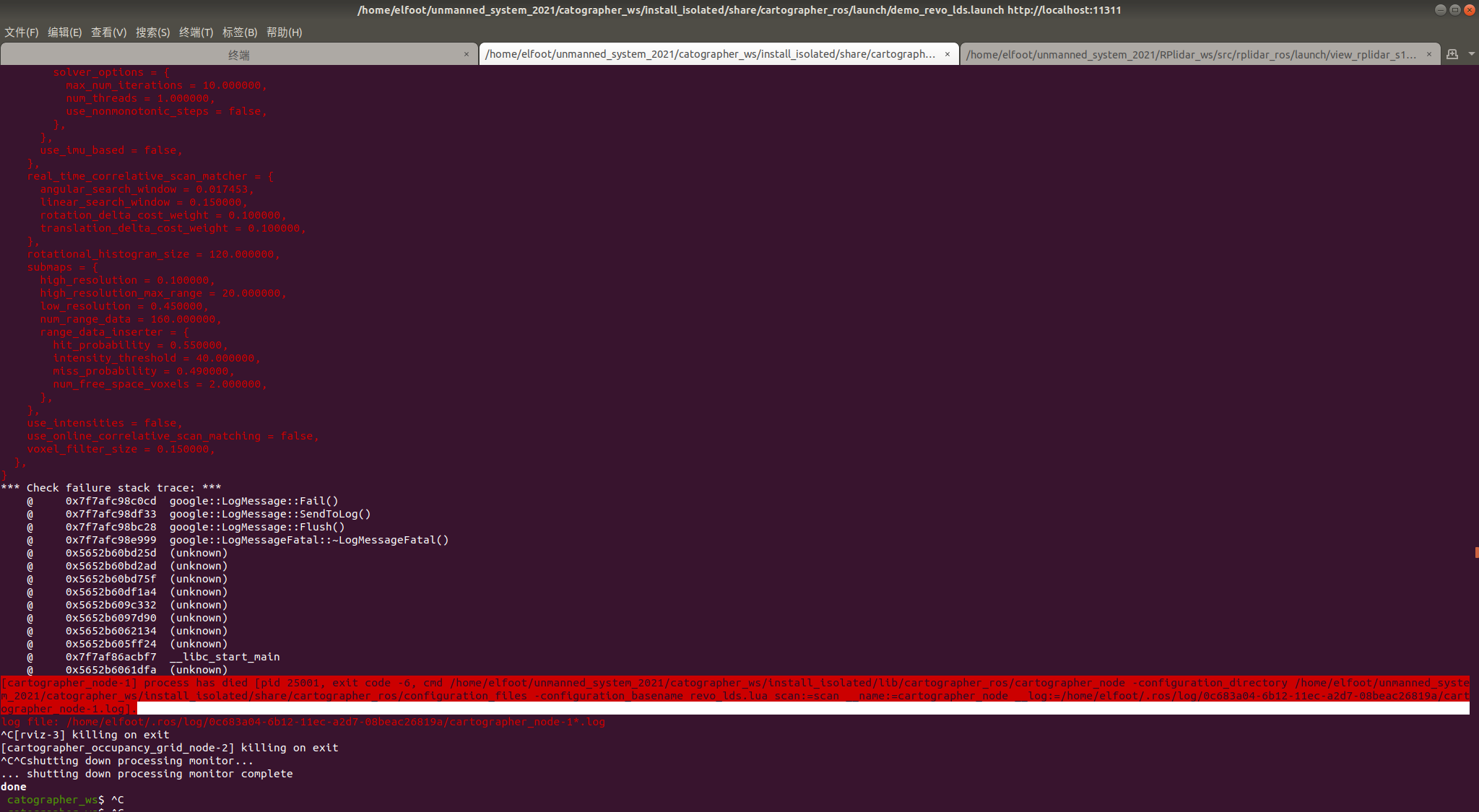Close the terminal window

coord(1469,9)
